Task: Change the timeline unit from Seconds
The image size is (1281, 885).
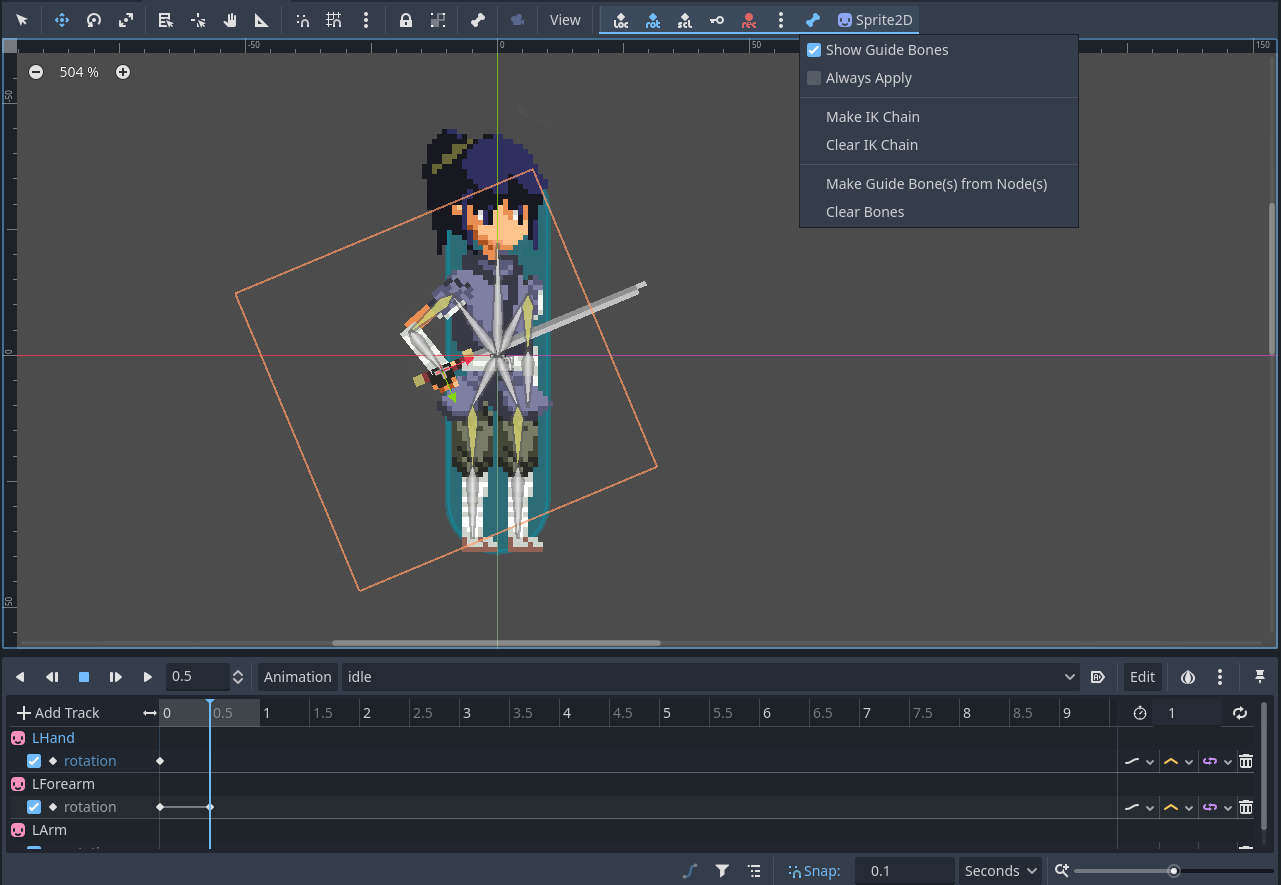Action: pyautogui.click(x=1000, y=870)
